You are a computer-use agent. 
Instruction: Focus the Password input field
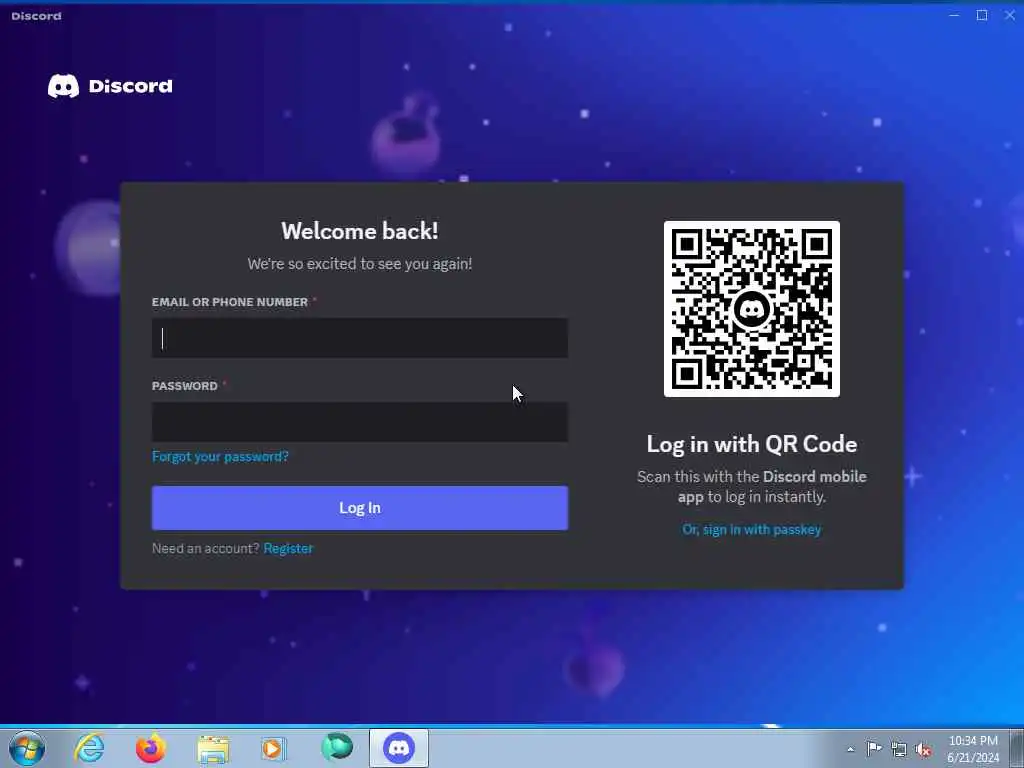(x=360, y=422)
